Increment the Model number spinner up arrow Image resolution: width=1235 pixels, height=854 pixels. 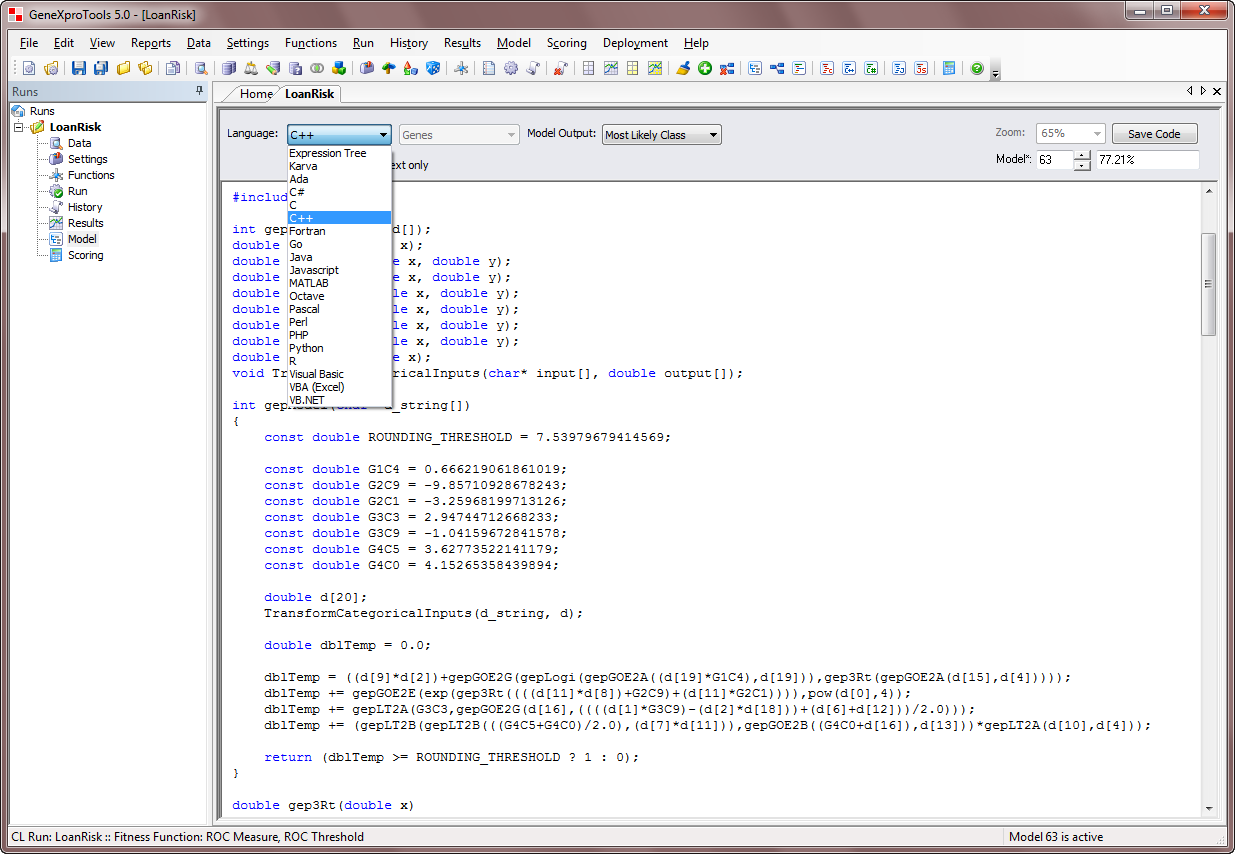tap(1082, 155)
